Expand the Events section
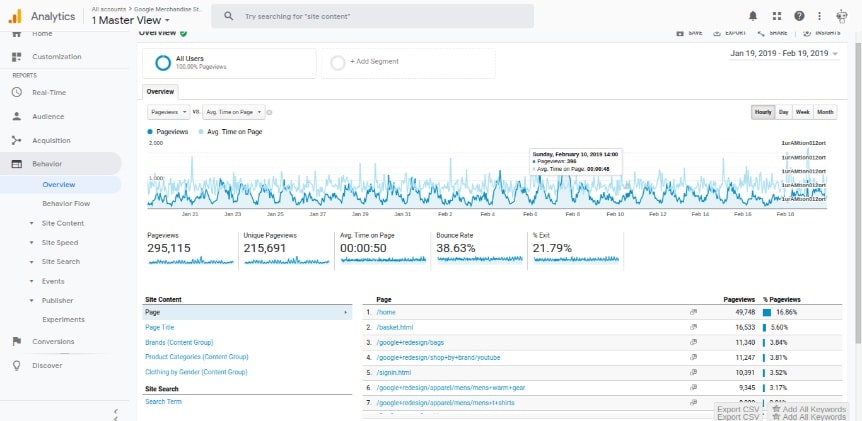862x421 pixels. click(31, 281)
